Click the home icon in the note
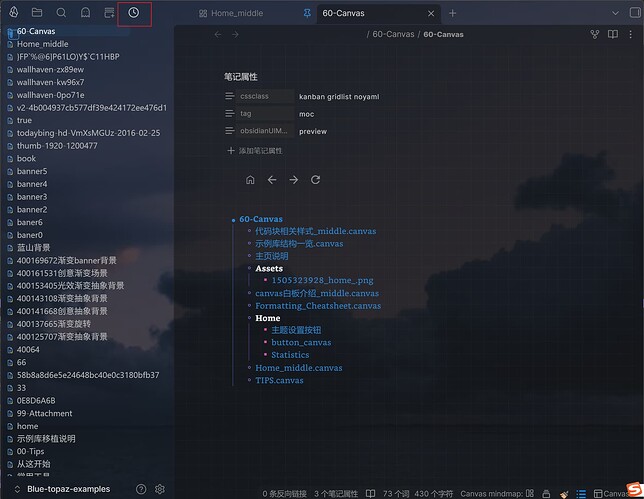This screenshot has width=644, height=499. tap(250, 180)
